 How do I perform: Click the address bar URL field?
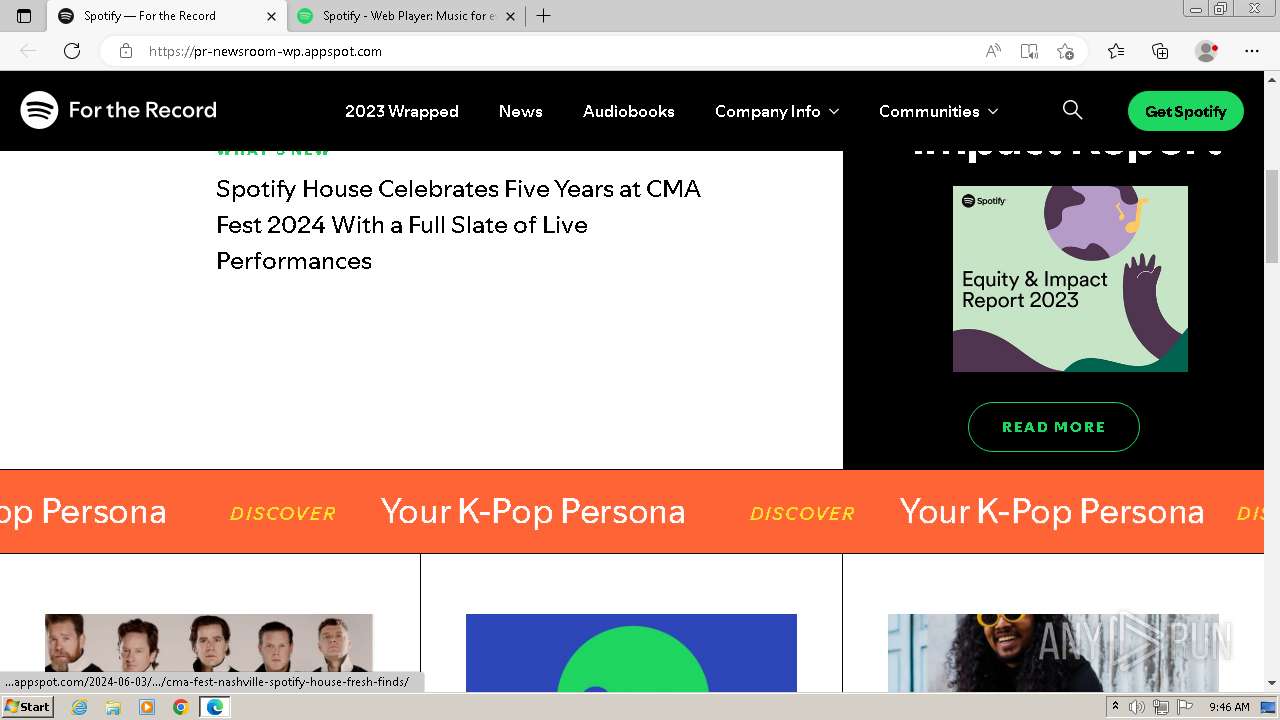tap(560, 51)
